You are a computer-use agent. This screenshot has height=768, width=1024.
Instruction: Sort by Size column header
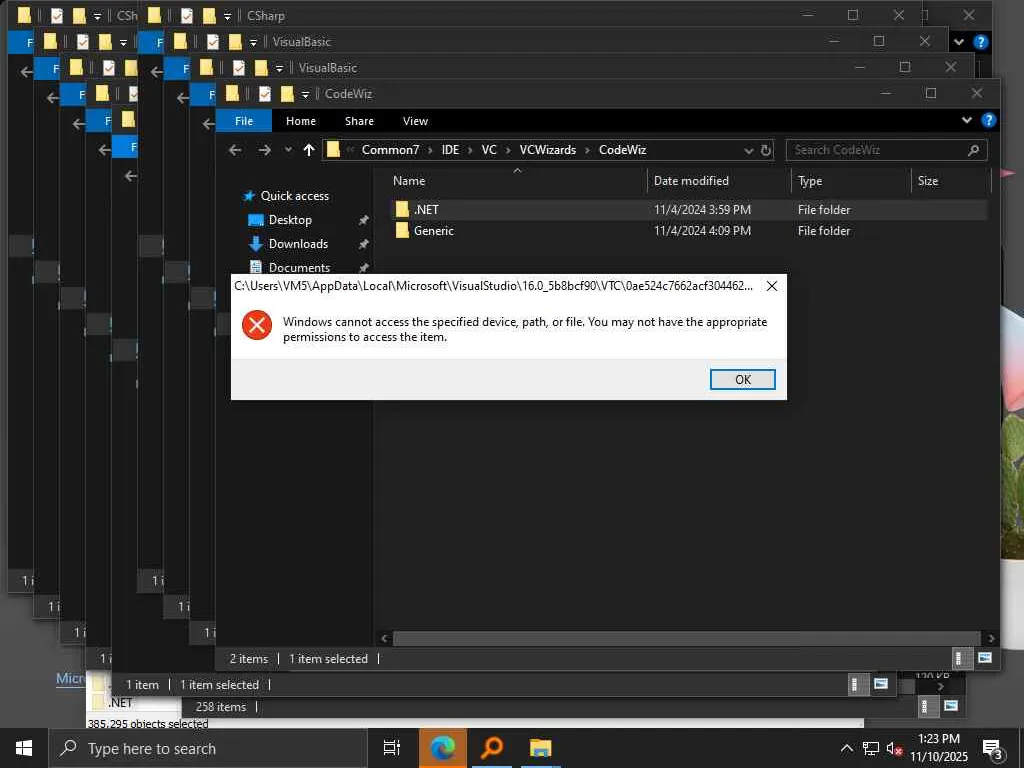pos(927,181)
